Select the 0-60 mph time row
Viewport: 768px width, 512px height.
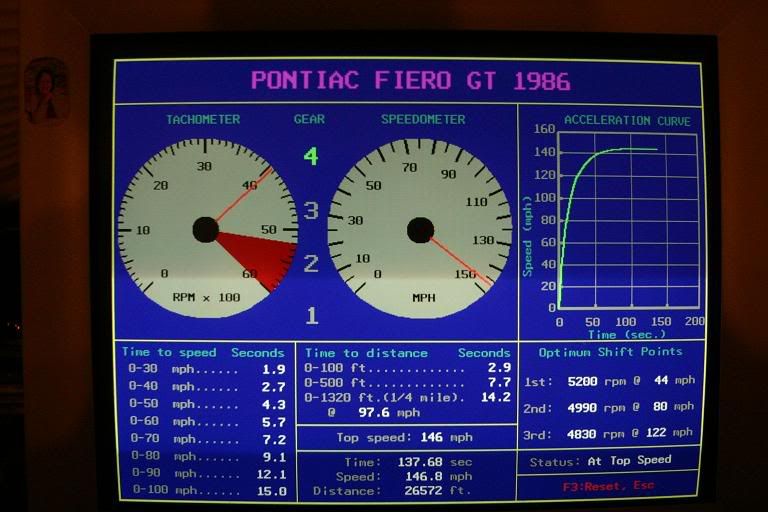coord(205,422)
